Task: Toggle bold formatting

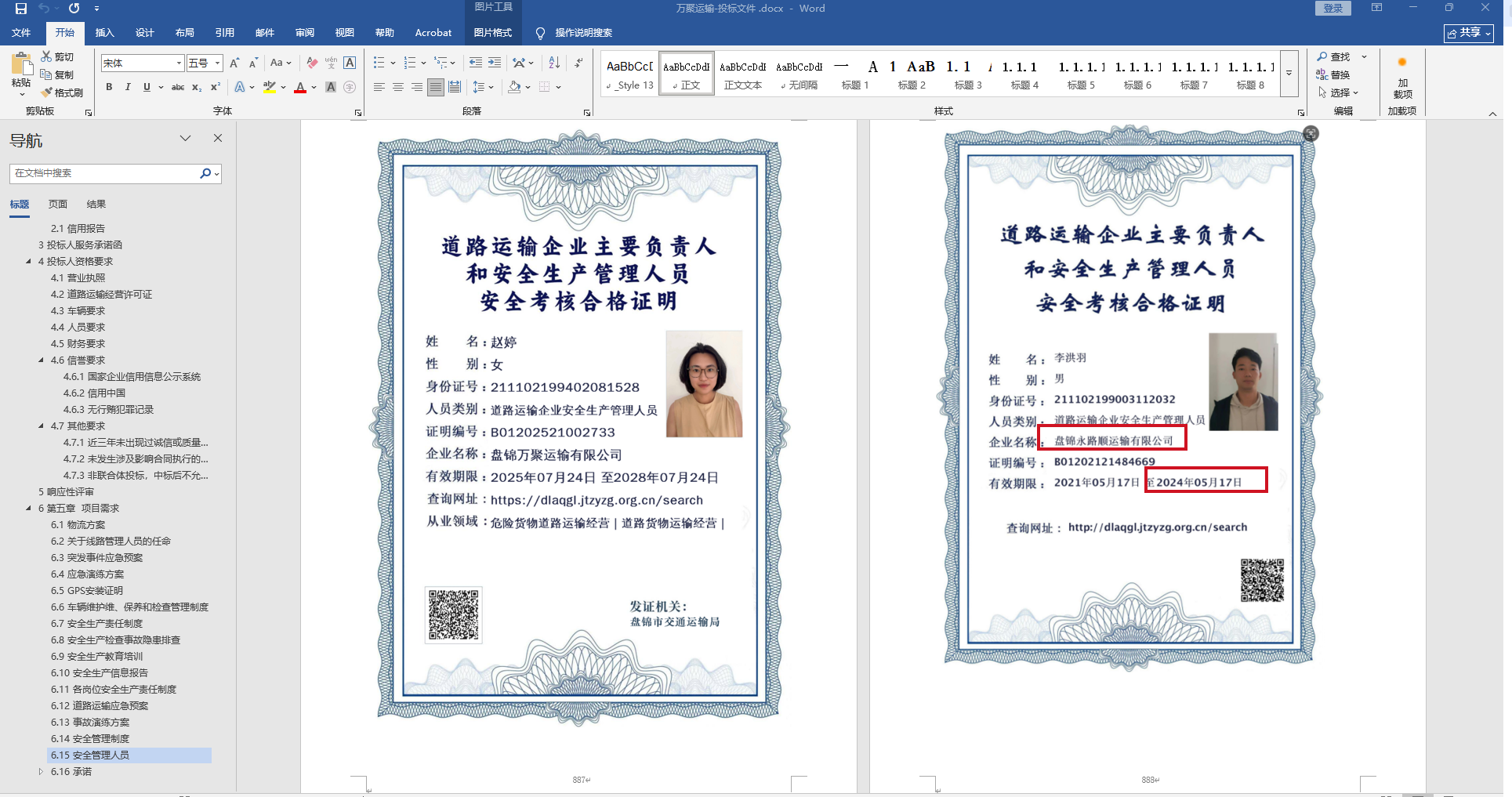Action: 109,87
